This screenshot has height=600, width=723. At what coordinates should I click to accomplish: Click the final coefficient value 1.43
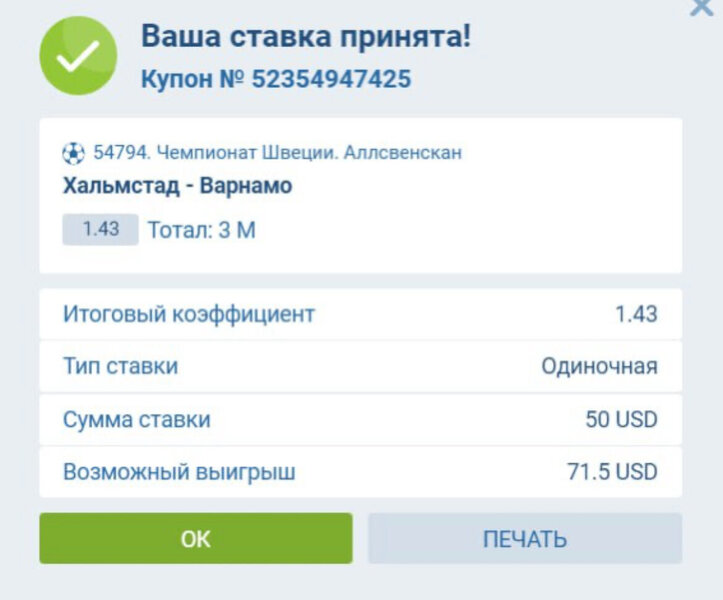(x=636, y=314)
